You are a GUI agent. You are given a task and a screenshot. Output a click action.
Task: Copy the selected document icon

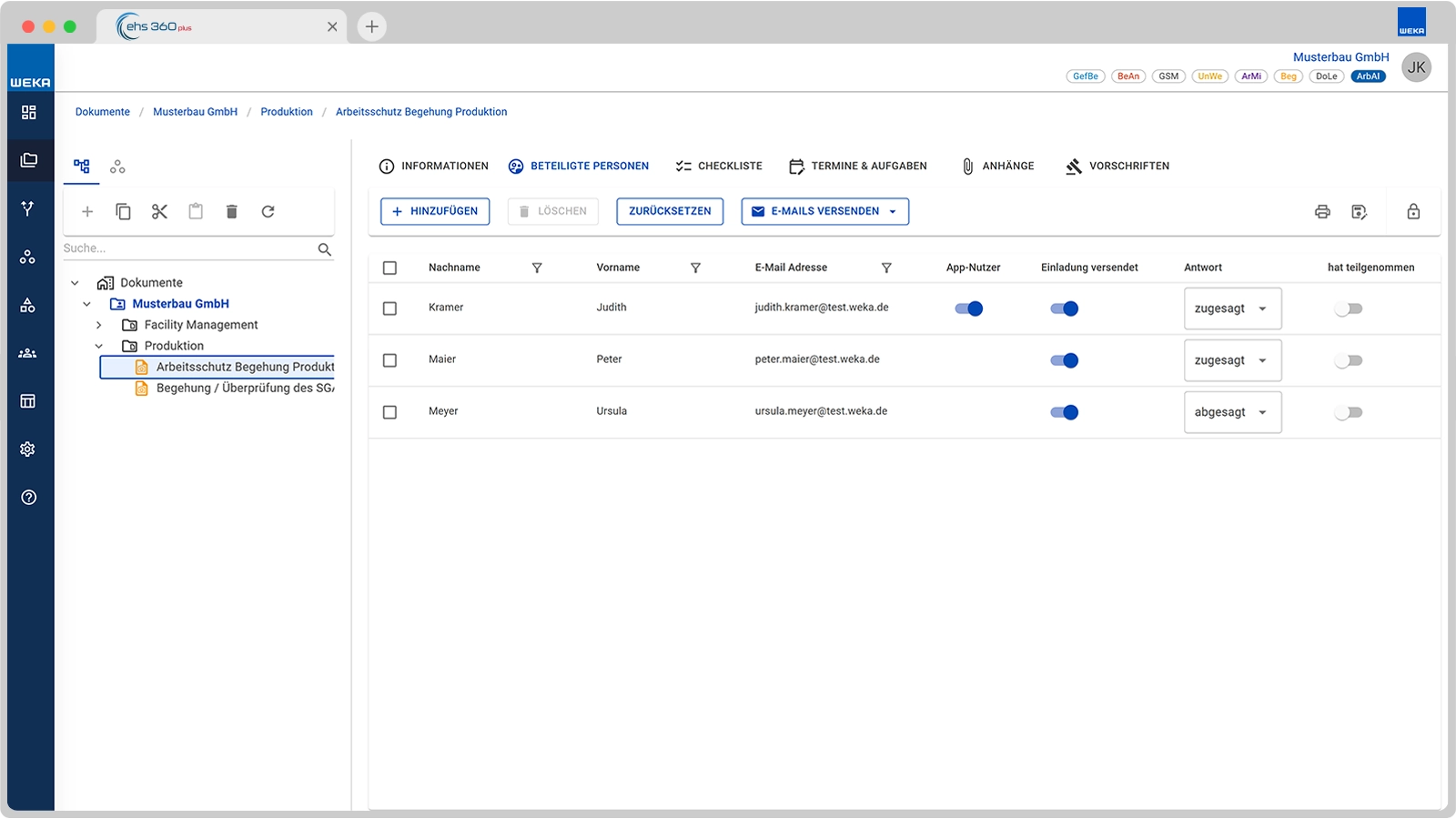tap(123, 212)
